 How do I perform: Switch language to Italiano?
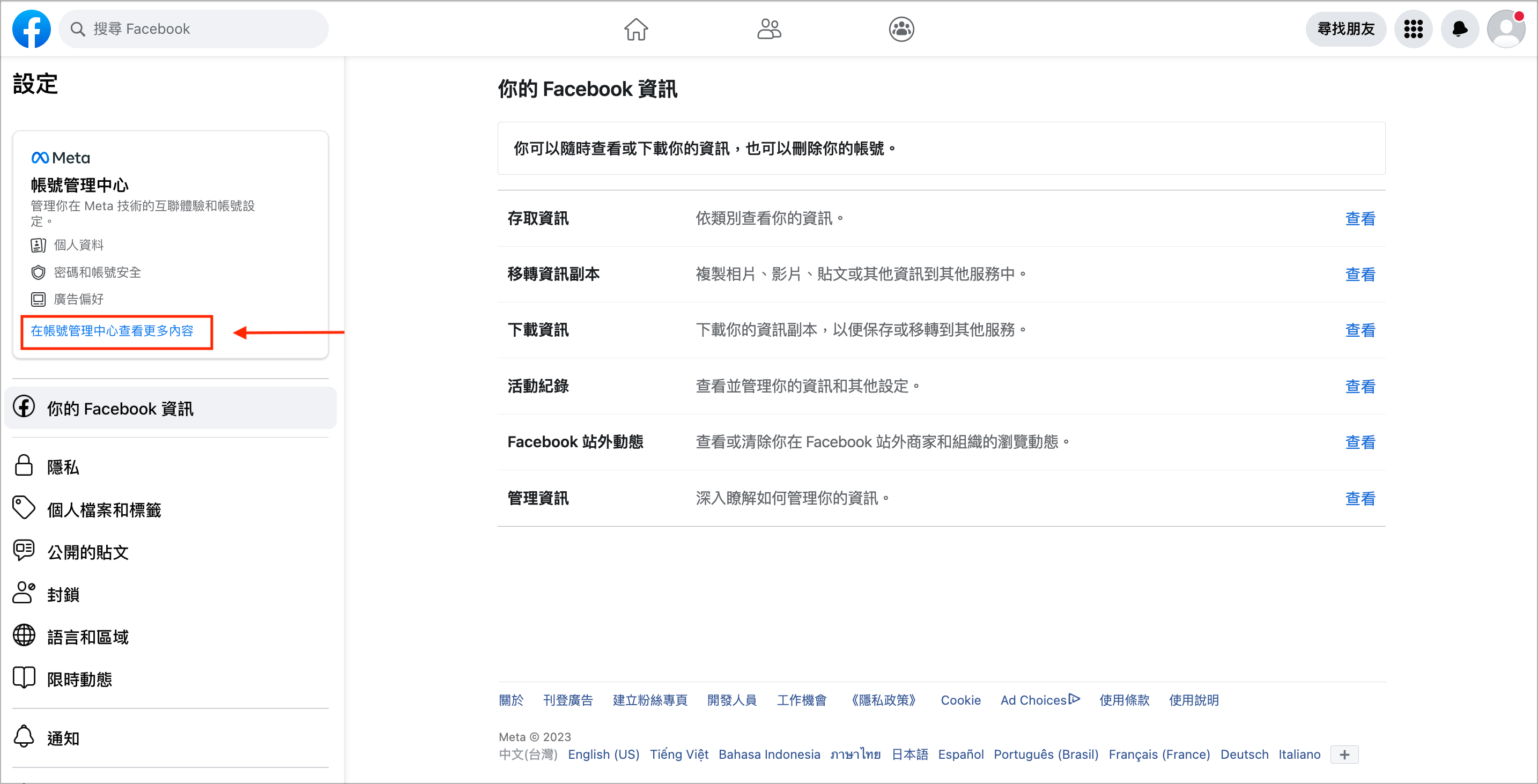tap(1299, 754)
